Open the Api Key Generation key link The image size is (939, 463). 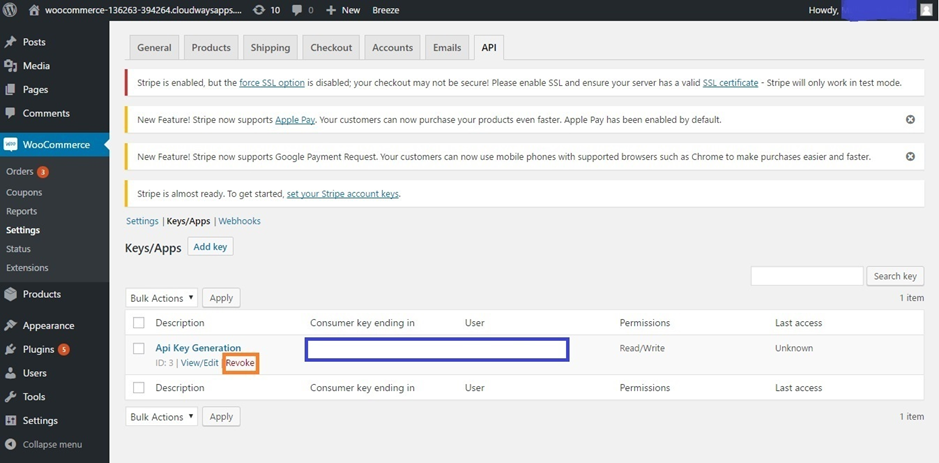[198, 347]
